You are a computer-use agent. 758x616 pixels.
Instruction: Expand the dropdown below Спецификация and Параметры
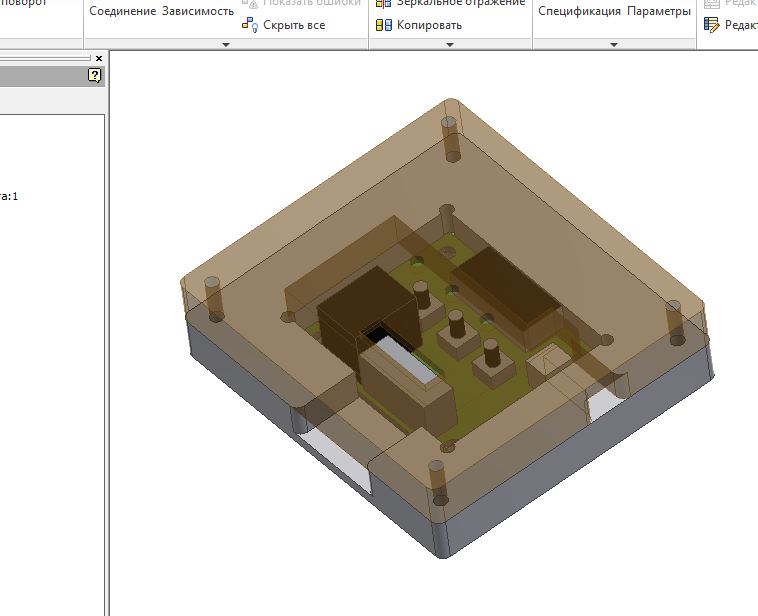(614, 44)
